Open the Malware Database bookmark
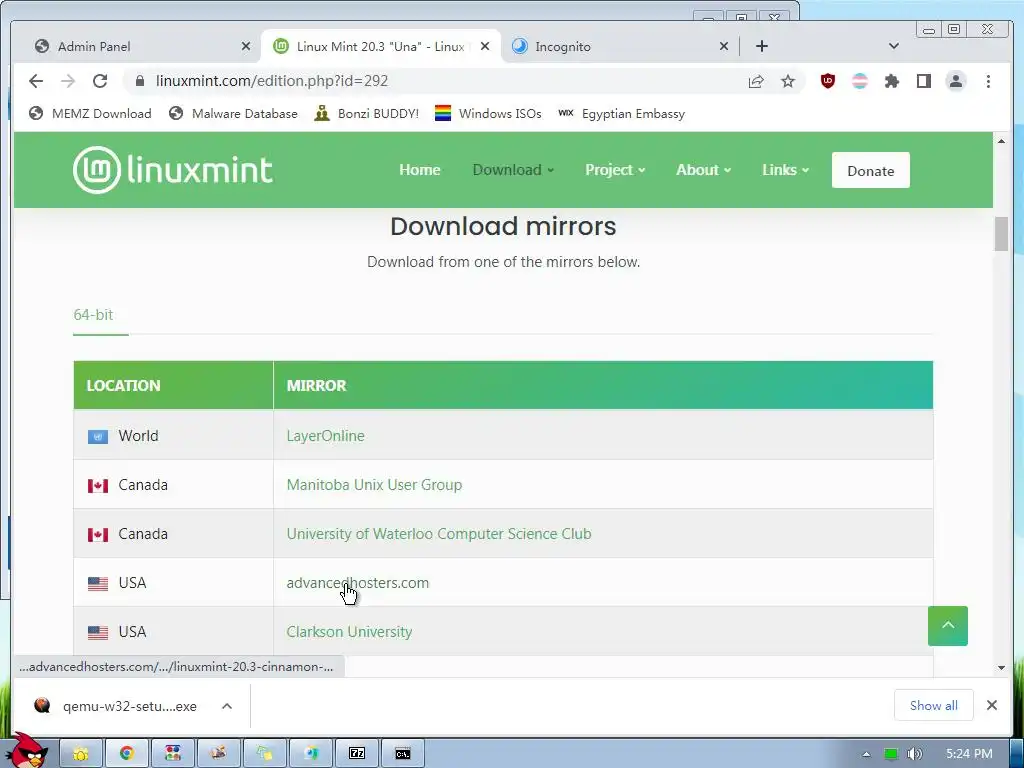 click(233, 114)
